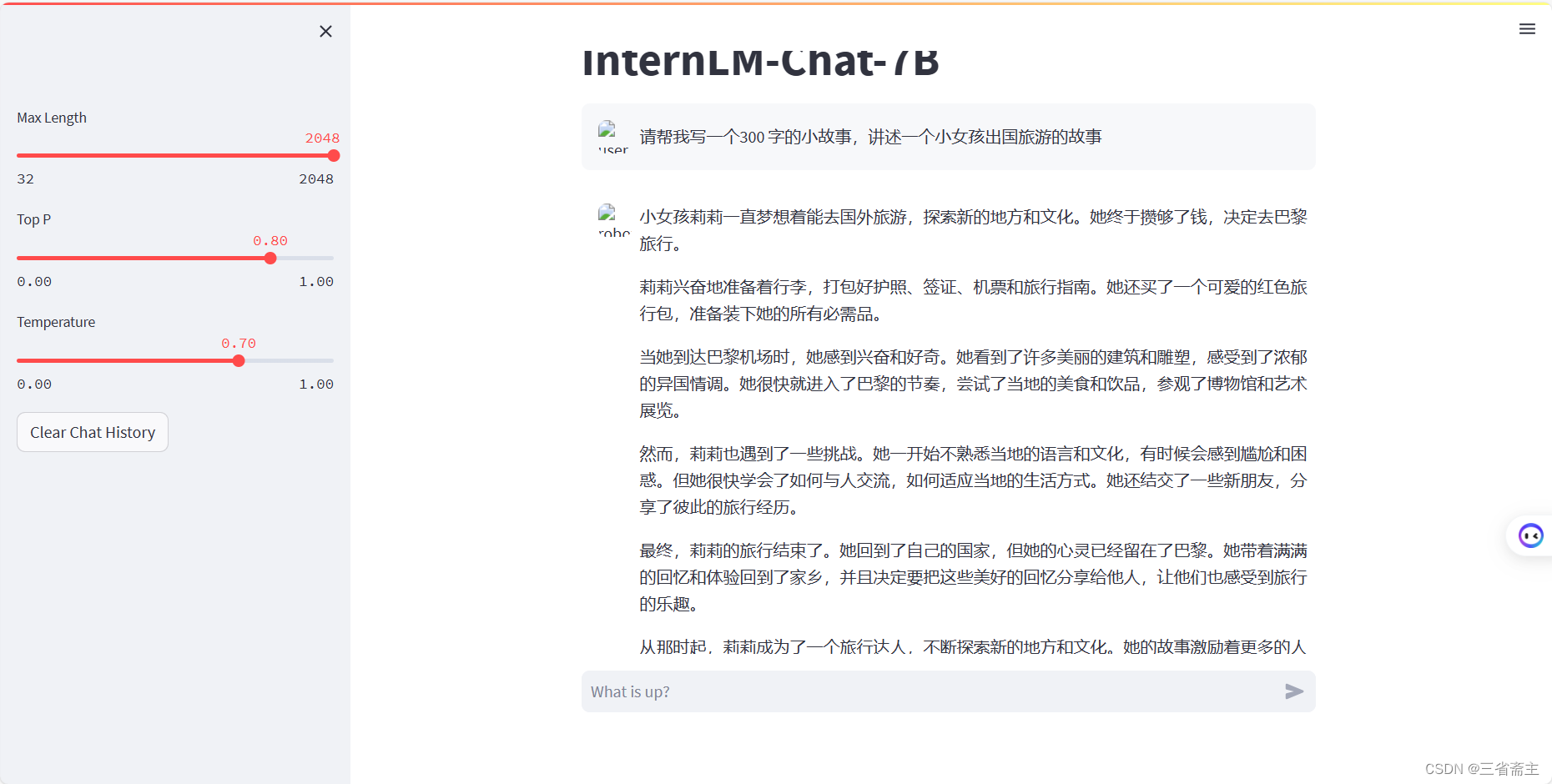This screenshot has width=1552, height=784.
Task: Click the minimum value 32 under Max Length
Action: point(26,178)
